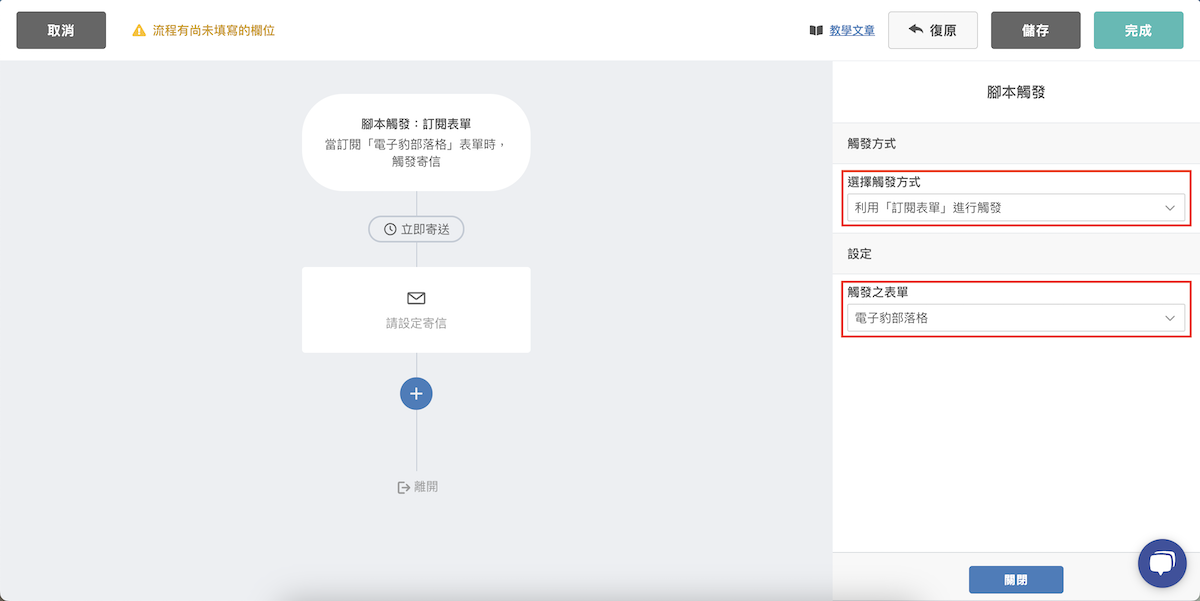Open the 請設定寄信 email step card

pyautogui.click(x=416, y=309)
